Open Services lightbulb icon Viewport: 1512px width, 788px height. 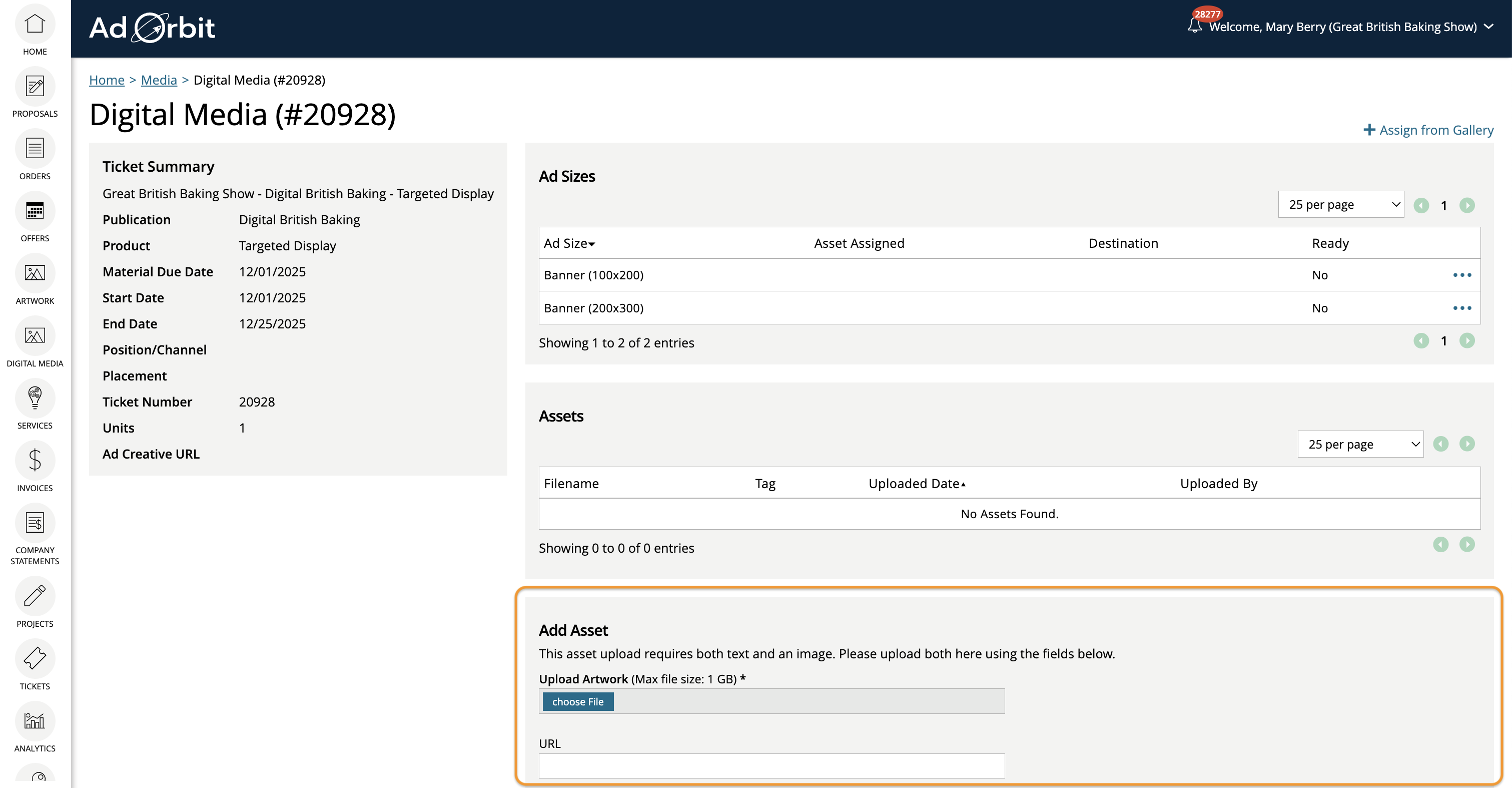(35, 398)
